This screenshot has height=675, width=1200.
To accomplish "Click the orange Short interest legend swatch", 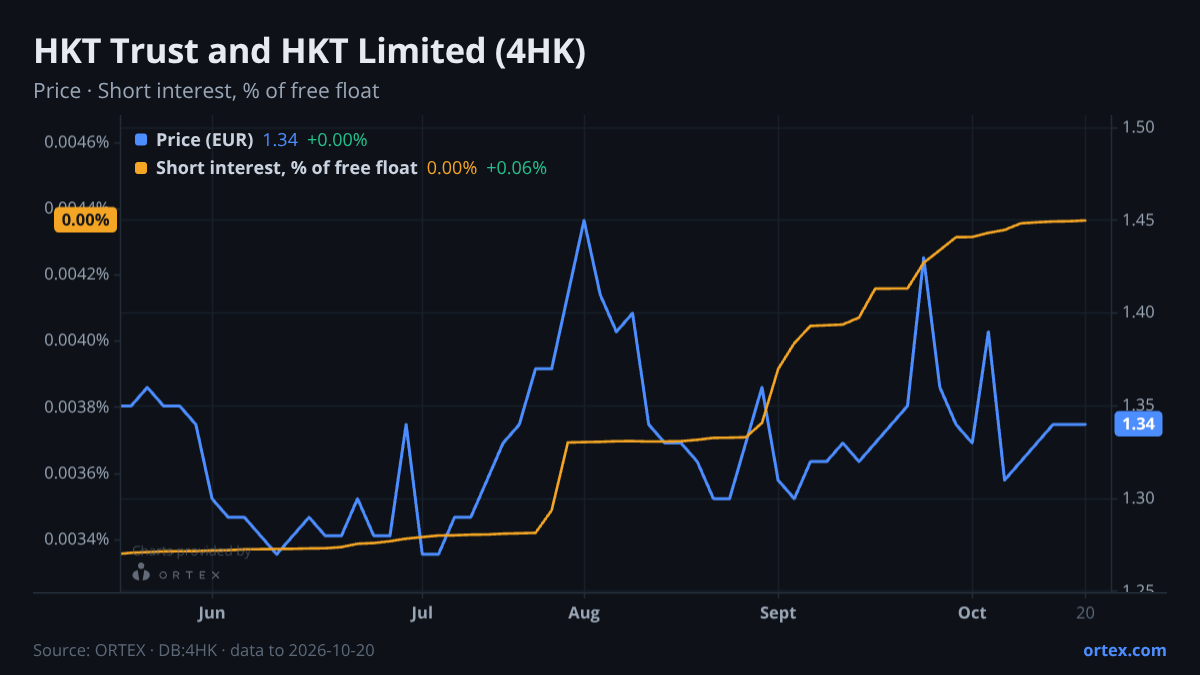I will point(140,168).
